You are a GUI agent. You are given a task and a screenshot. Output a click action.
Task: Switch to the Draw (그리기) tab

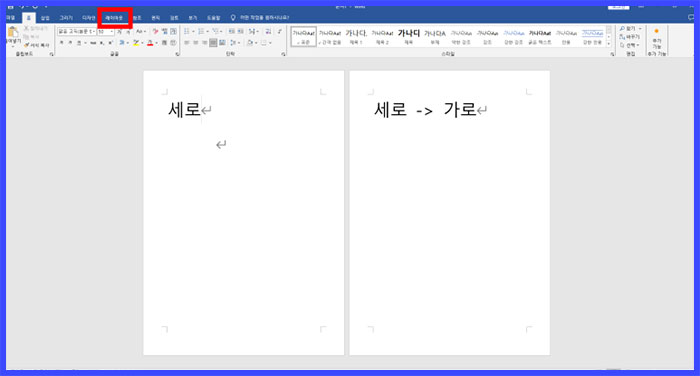66,18
